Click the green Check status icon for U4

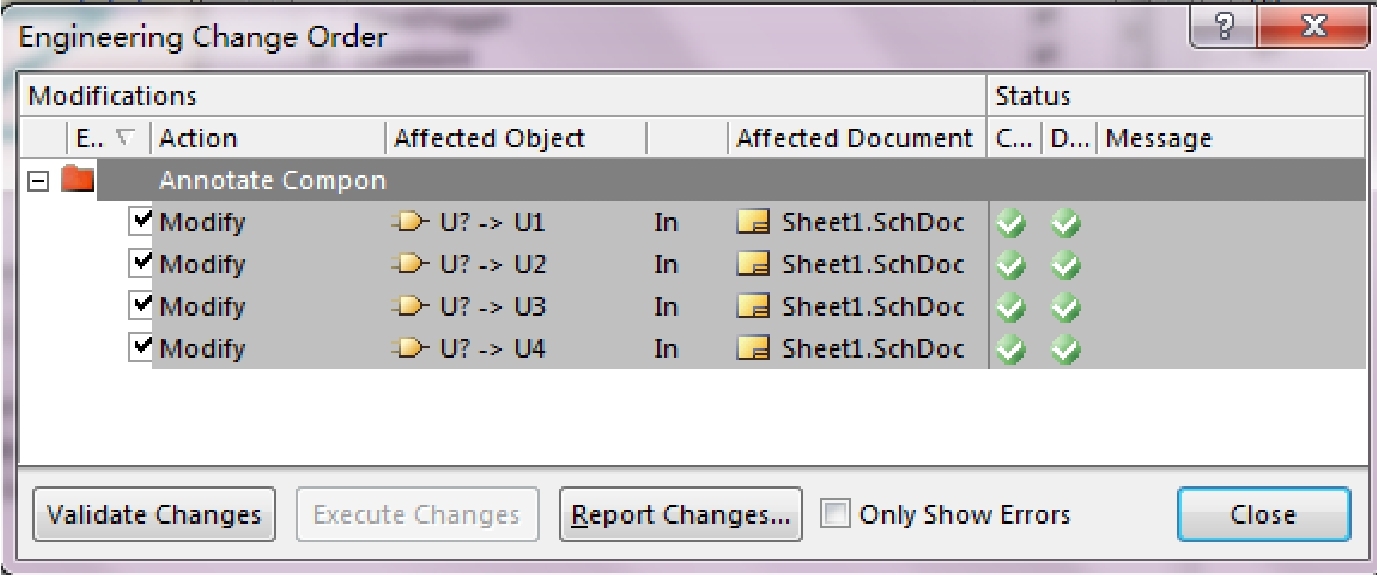1012,349
